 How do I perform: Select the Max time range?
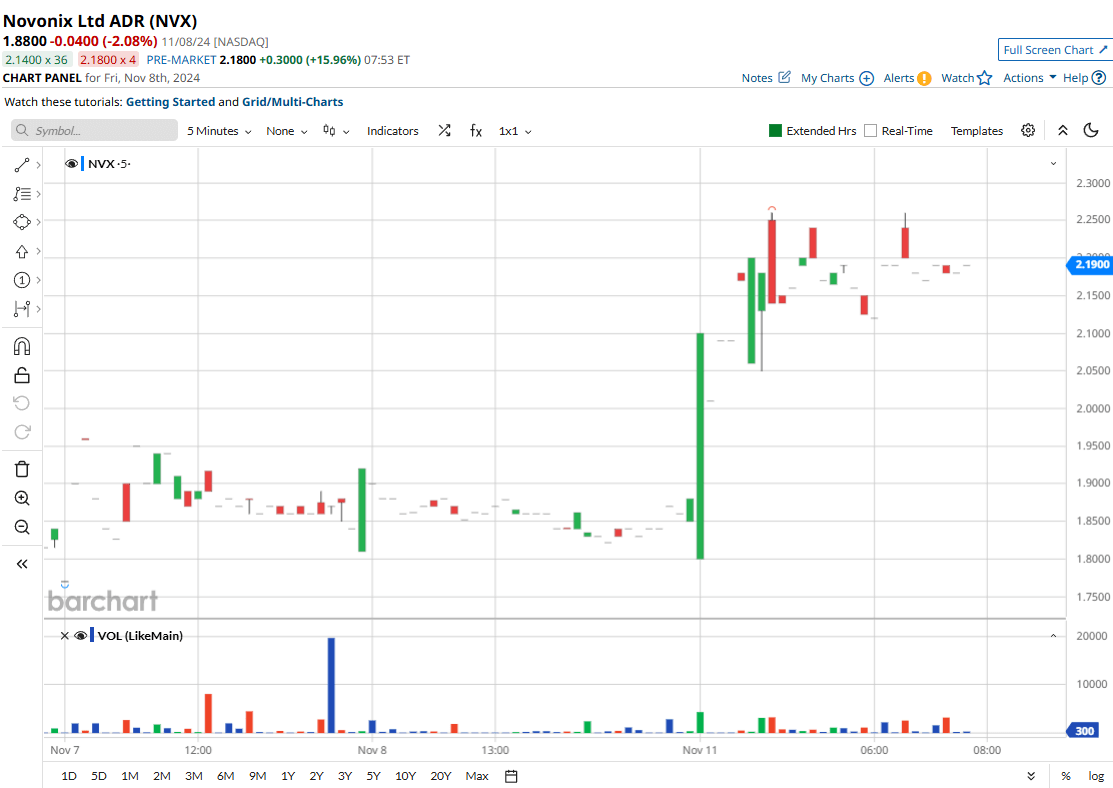(x=477, y=776)
